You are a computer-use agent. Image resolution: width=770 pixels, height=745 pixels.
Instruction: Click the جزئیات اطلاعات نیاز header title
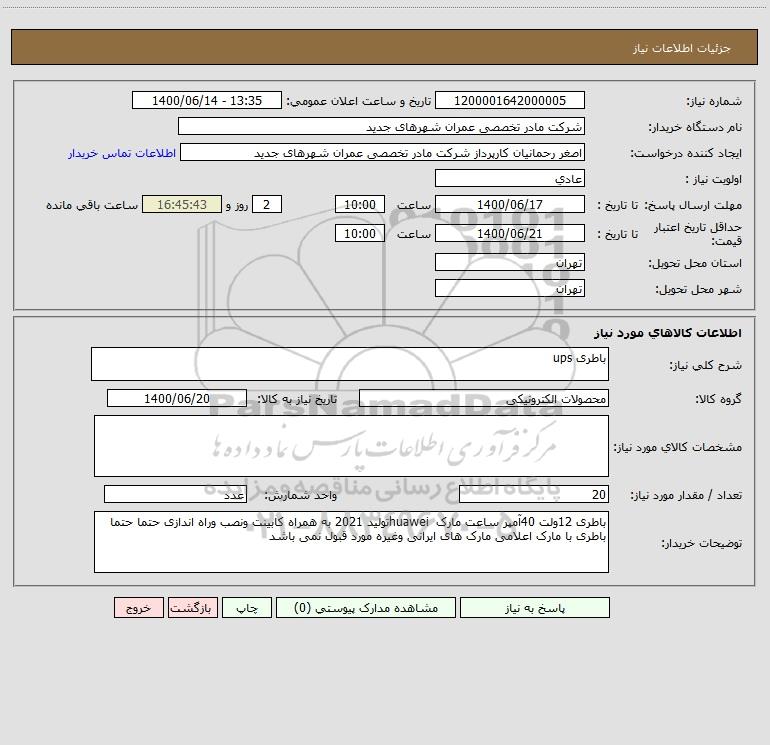click(x=682, y=48)
